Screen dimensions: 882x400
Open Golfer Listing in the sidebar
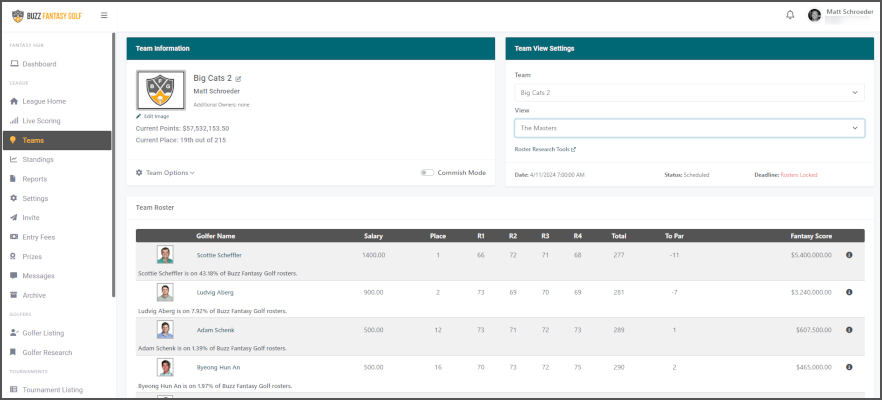[x=43, y=333]
